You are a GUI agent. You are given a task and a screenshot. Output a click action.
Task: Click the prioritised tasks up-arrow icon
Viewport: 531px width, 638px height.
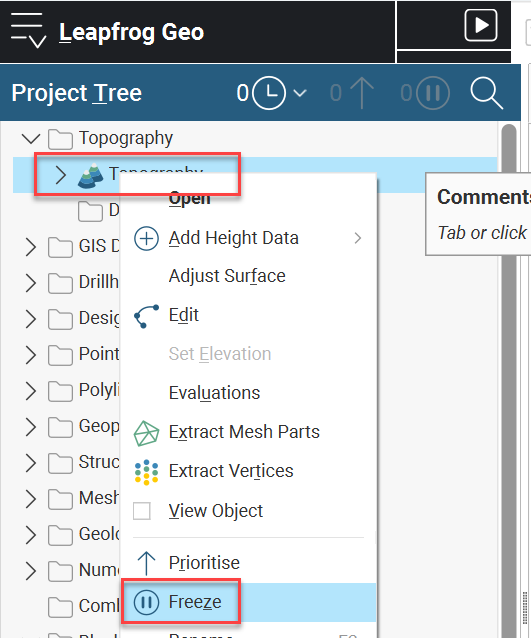pos(362,93)
